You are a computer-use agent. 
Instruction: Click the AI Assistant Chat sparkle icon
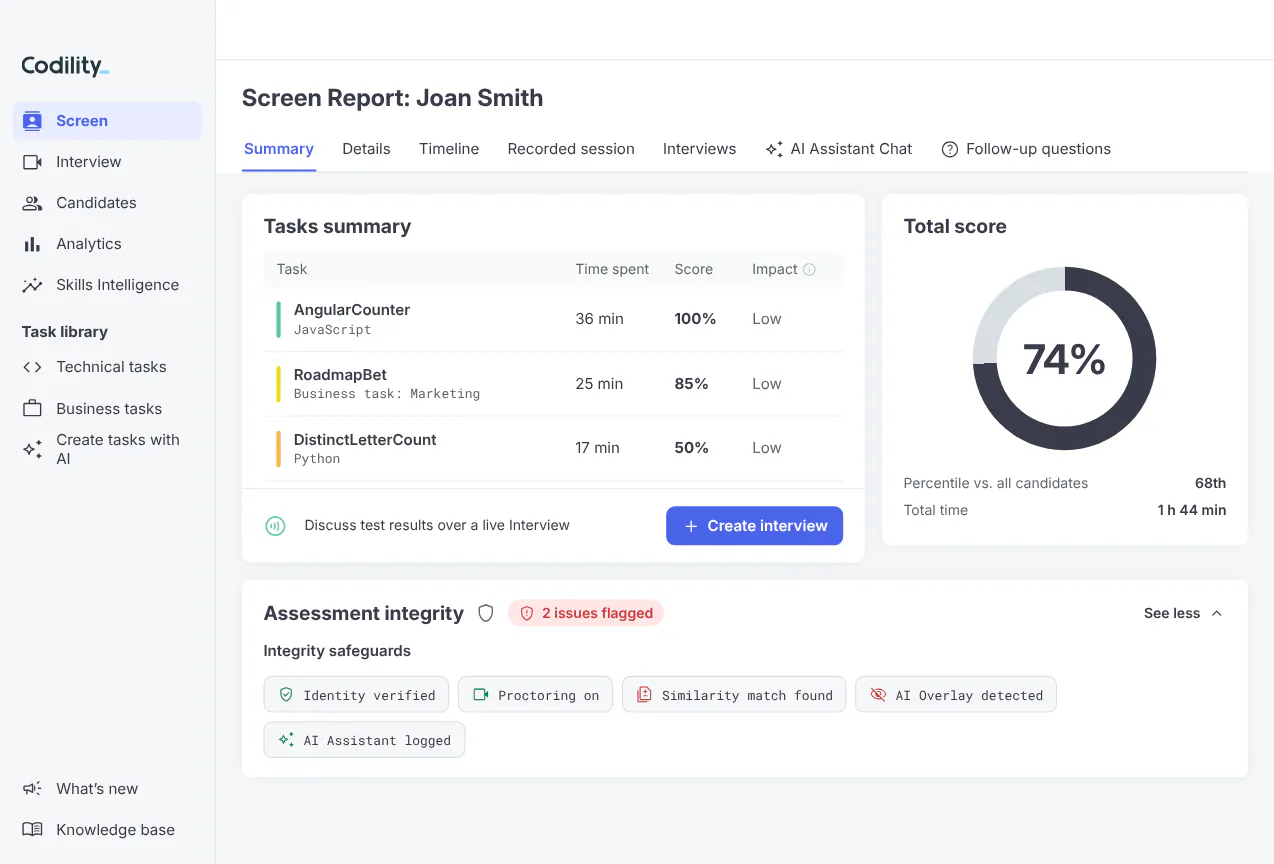pos(774,149)
